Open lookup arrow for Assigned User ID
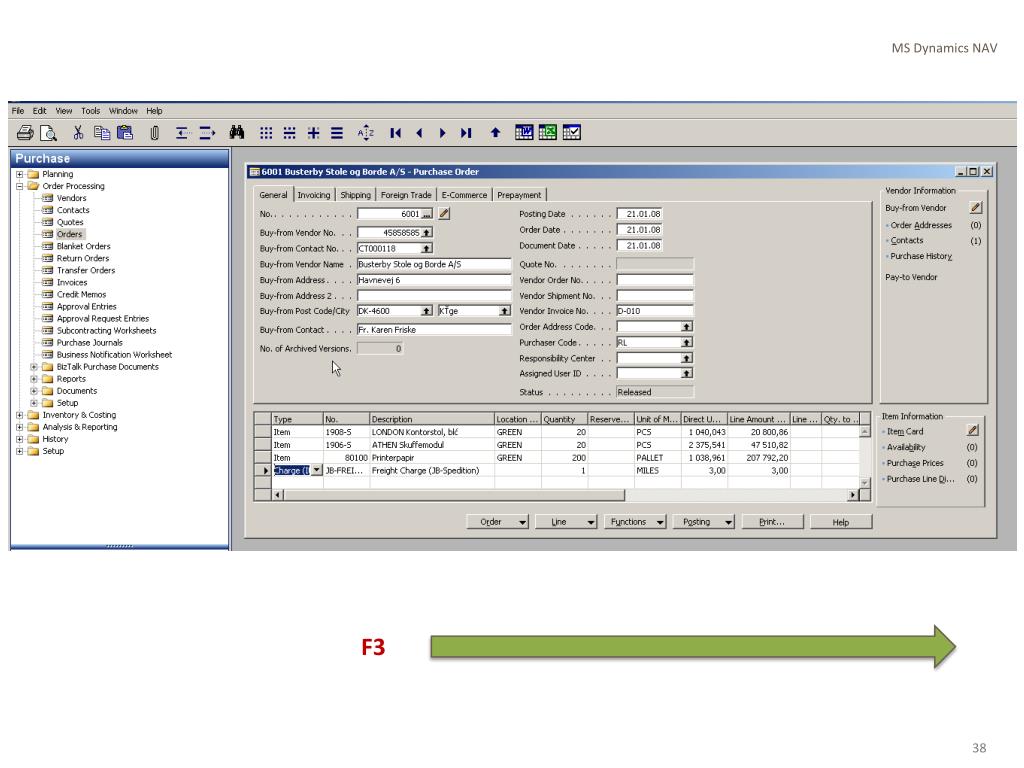Screen dimensions: 1024x768 coord(686,374)
